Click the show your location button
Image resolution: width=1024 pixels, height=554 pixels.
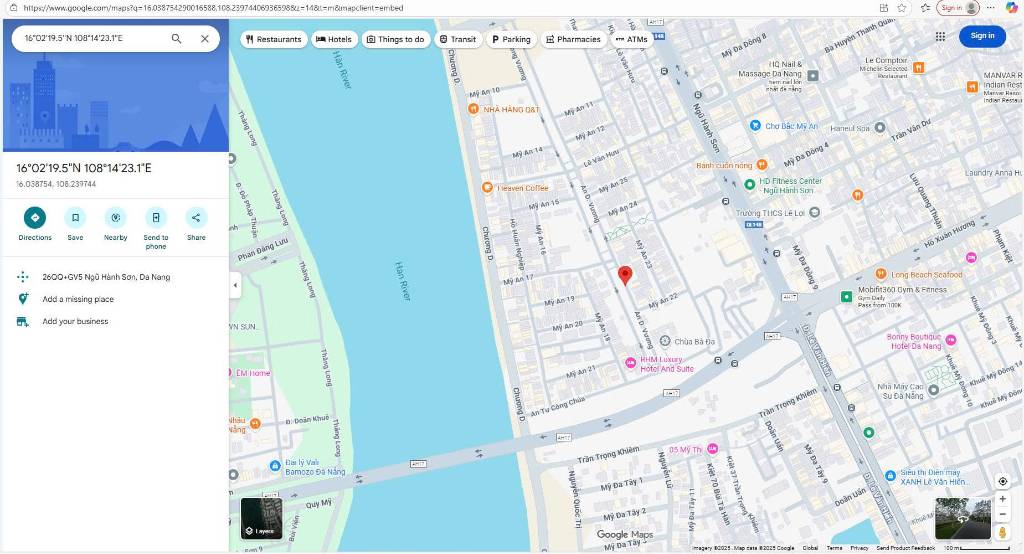click(1003, 481)
